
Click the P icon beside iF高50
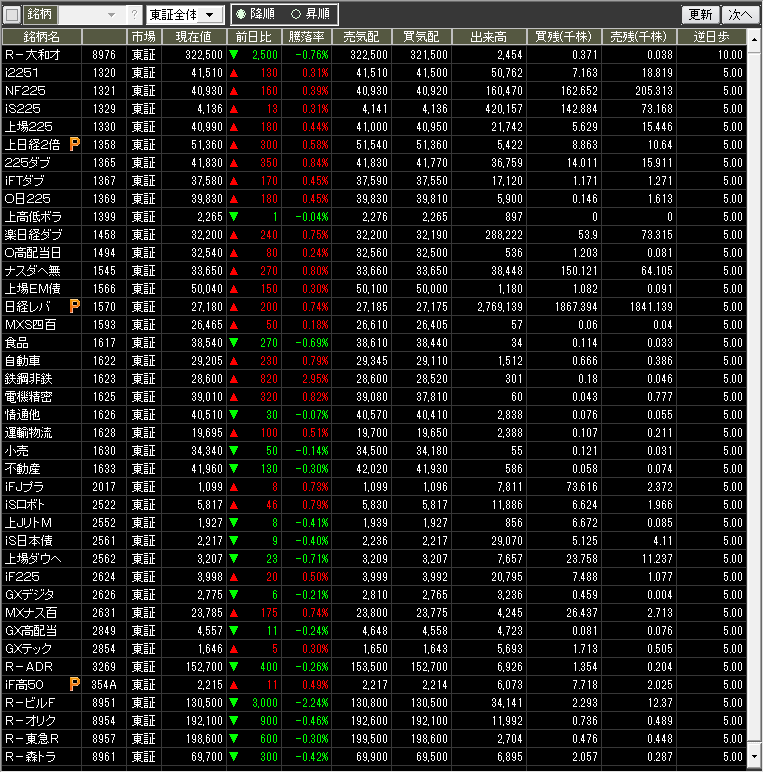pyautogui.click(x=74, y=684)
